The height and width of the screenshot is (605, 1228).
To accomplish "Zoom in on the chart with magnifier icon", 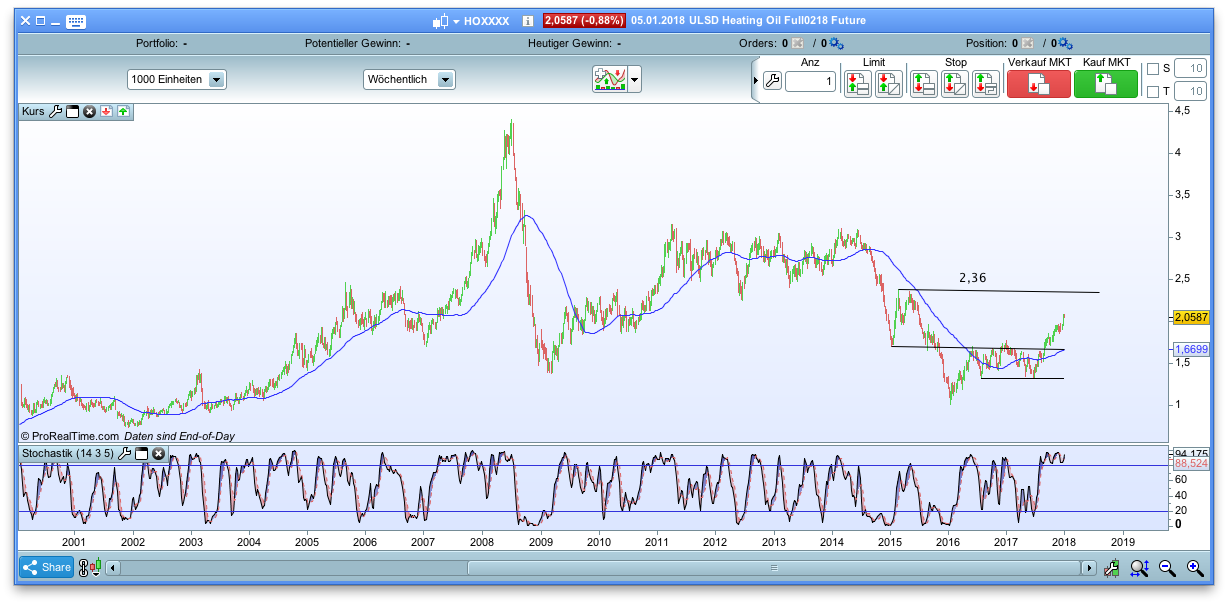I will tap(1194, 567).
